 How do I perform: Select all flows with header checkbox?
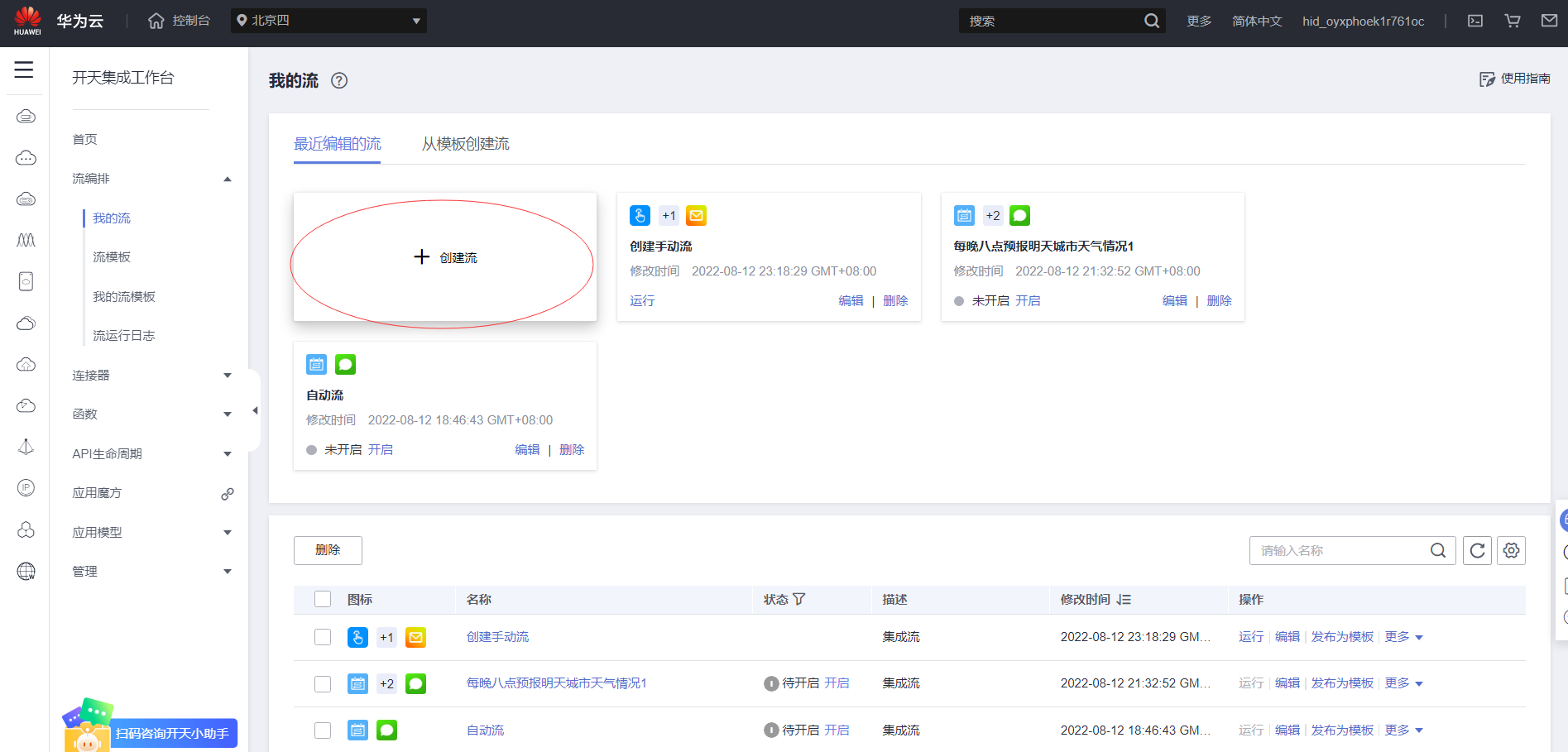323,599
